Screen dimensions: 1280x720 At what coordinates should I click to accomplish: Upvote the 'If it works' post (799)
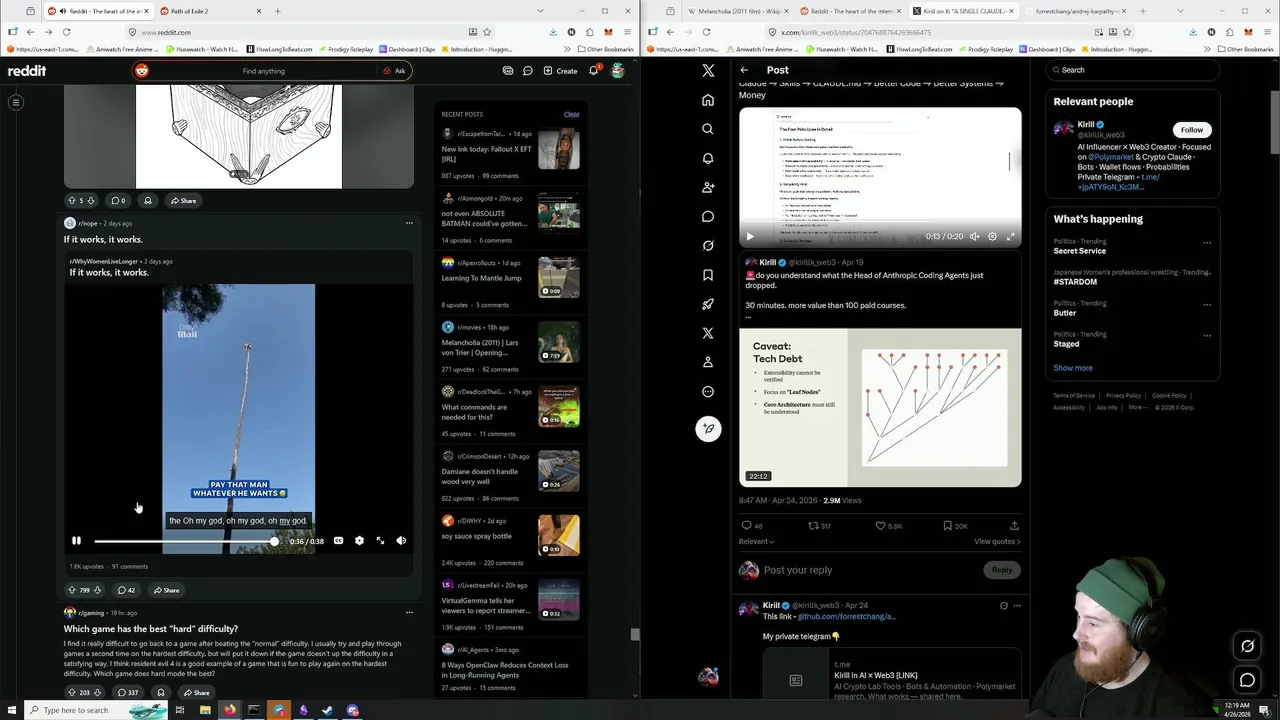point(74,590)
